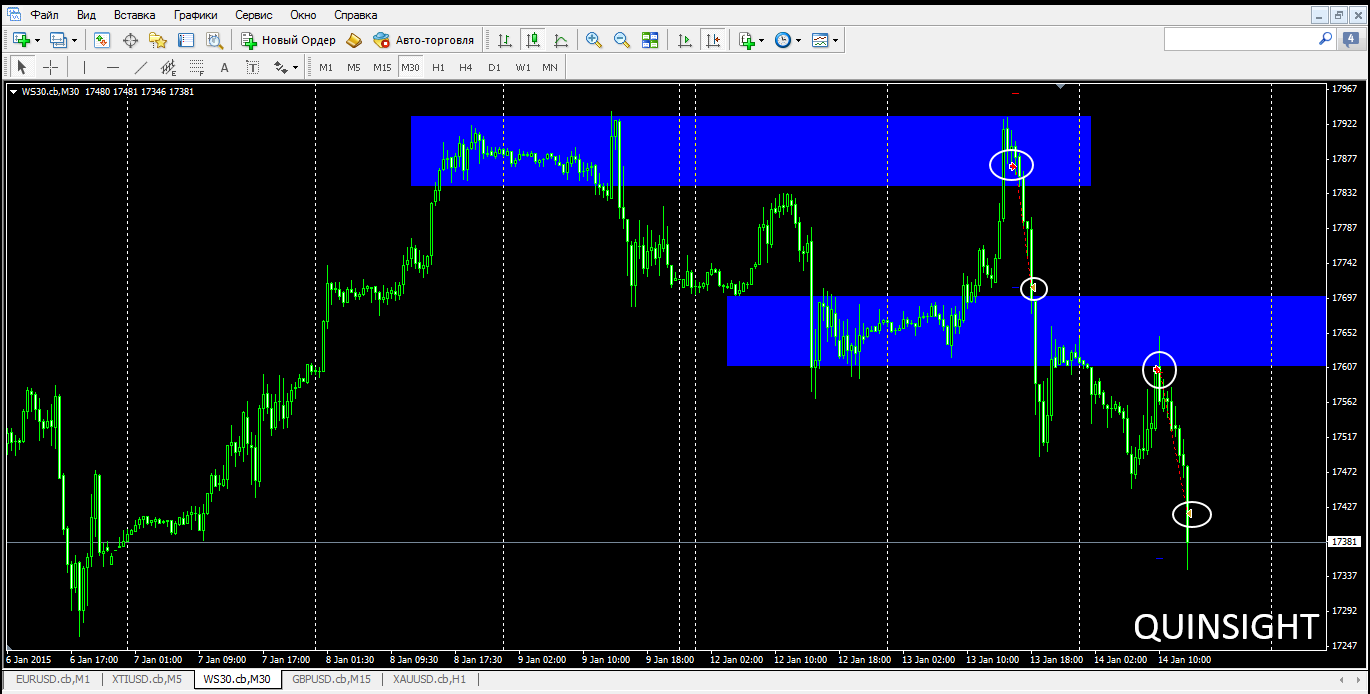Open the MetaEditor book icon
The height and width of the screenshot is (694, 1370).
point(354,40)
